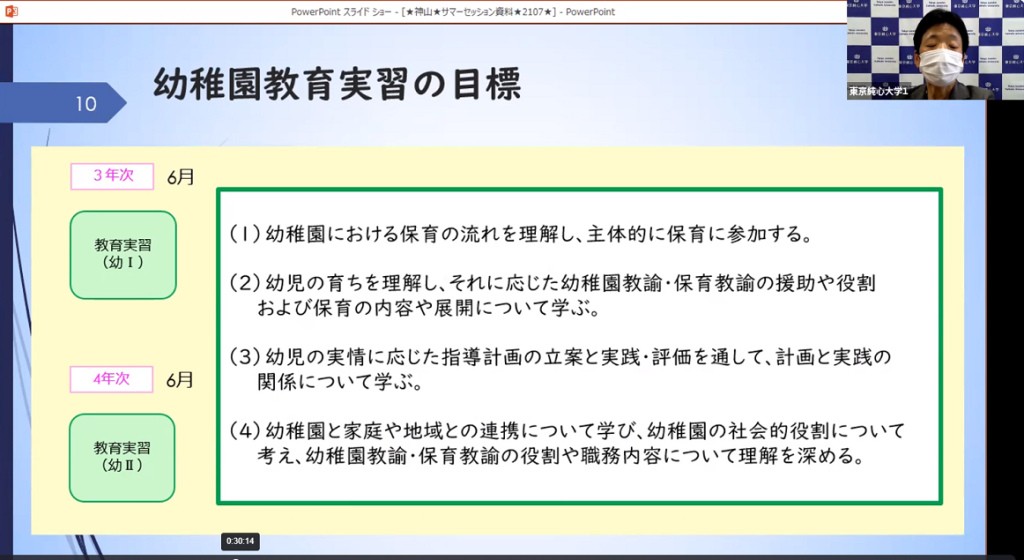Click the 6月 text beside 3年次
Viewport: 1024px width, 560px height.
tap(181, 178)
